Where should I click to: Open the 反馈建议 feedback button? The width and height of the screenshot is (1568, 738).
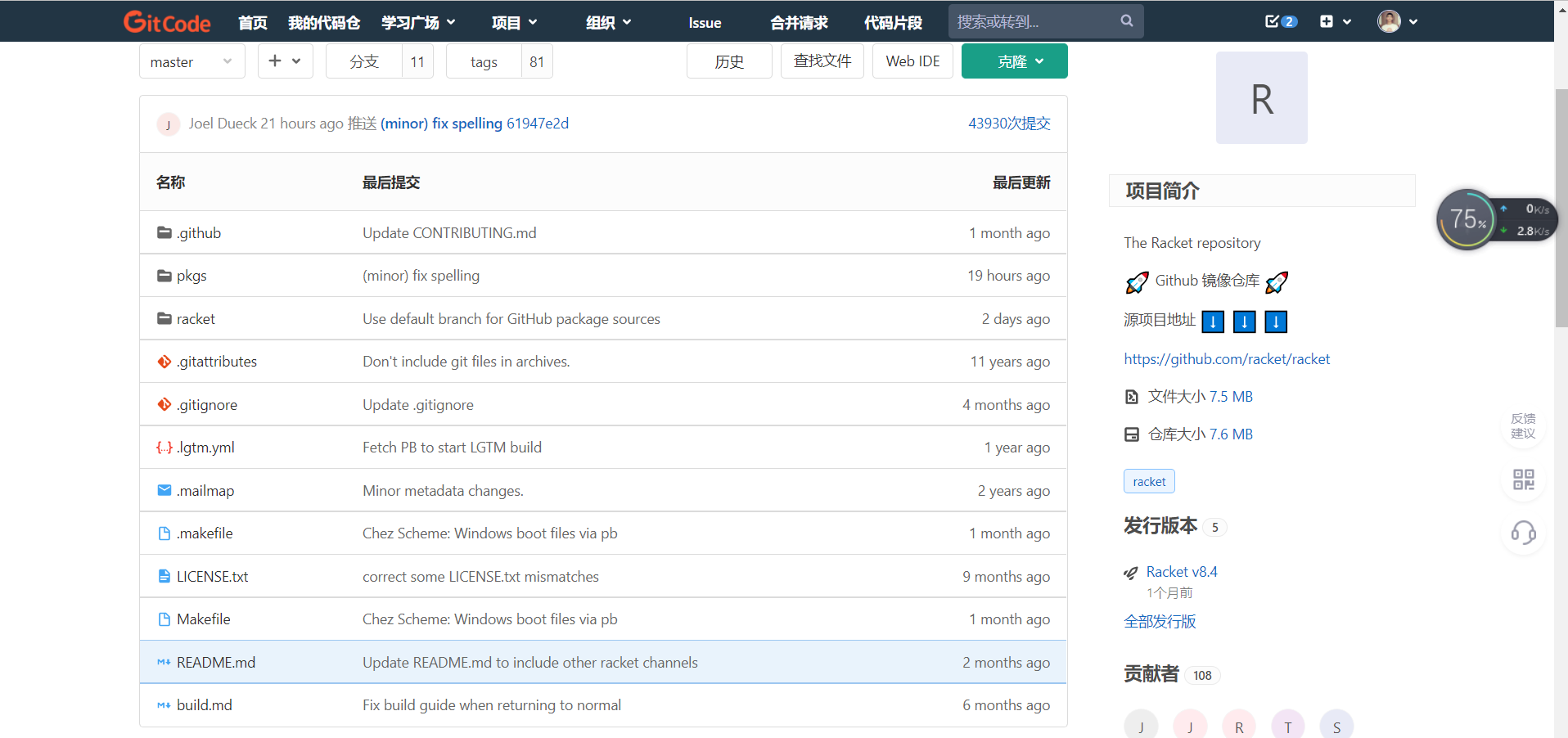point(1523,426)
